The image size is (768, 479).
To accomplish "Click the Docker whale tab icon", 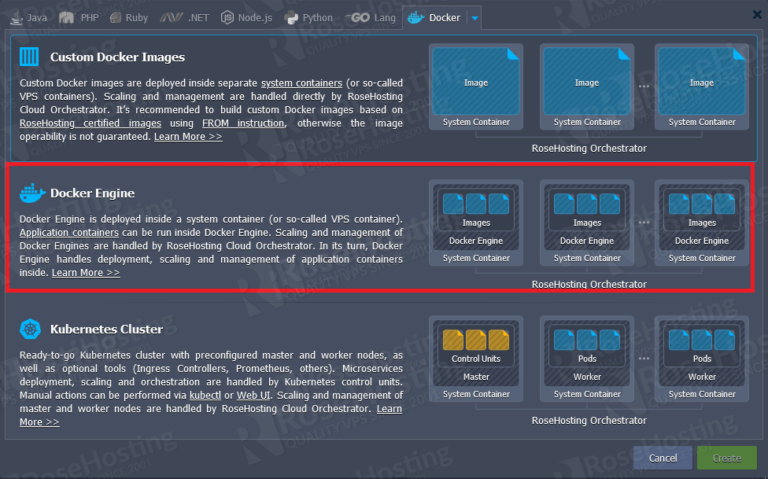I will [415, 18].
